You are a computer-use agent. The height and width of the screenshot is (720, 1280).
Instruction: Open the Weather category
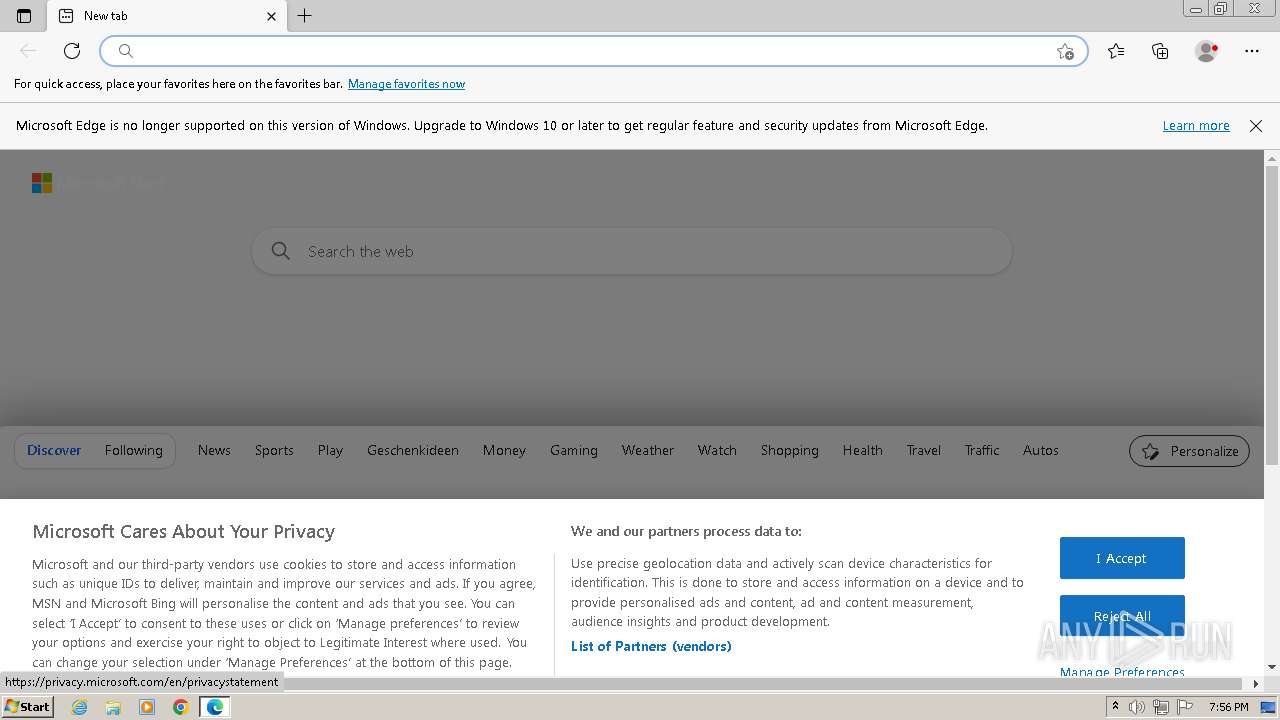pos(648,451)
